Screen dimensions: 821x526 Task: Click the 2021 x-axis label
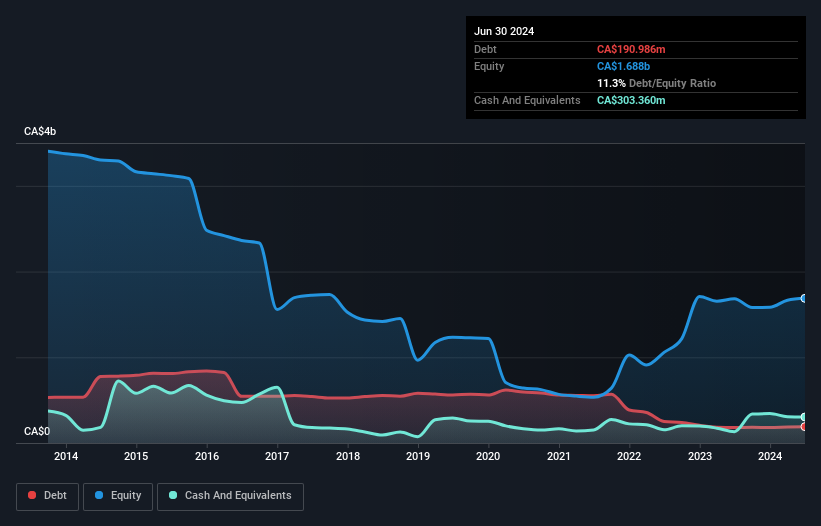559,456
